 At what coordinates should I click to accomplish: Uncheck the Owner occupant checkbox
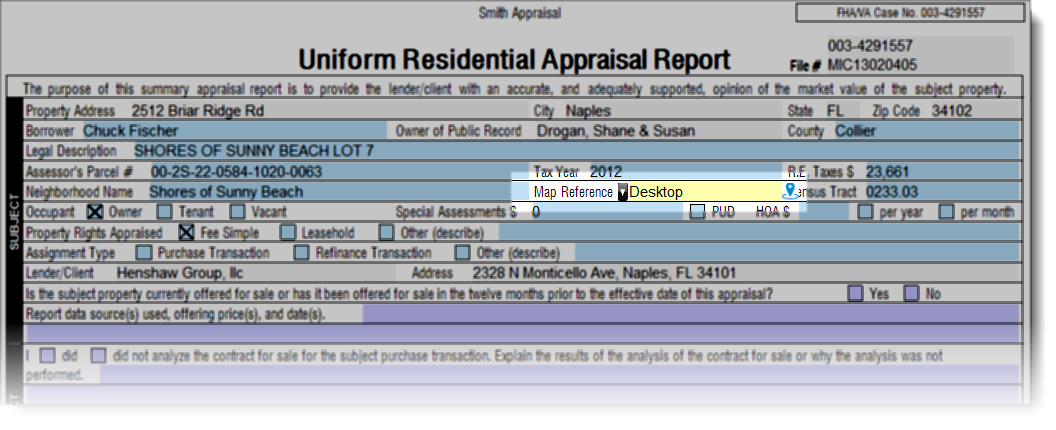pos(95,212)
